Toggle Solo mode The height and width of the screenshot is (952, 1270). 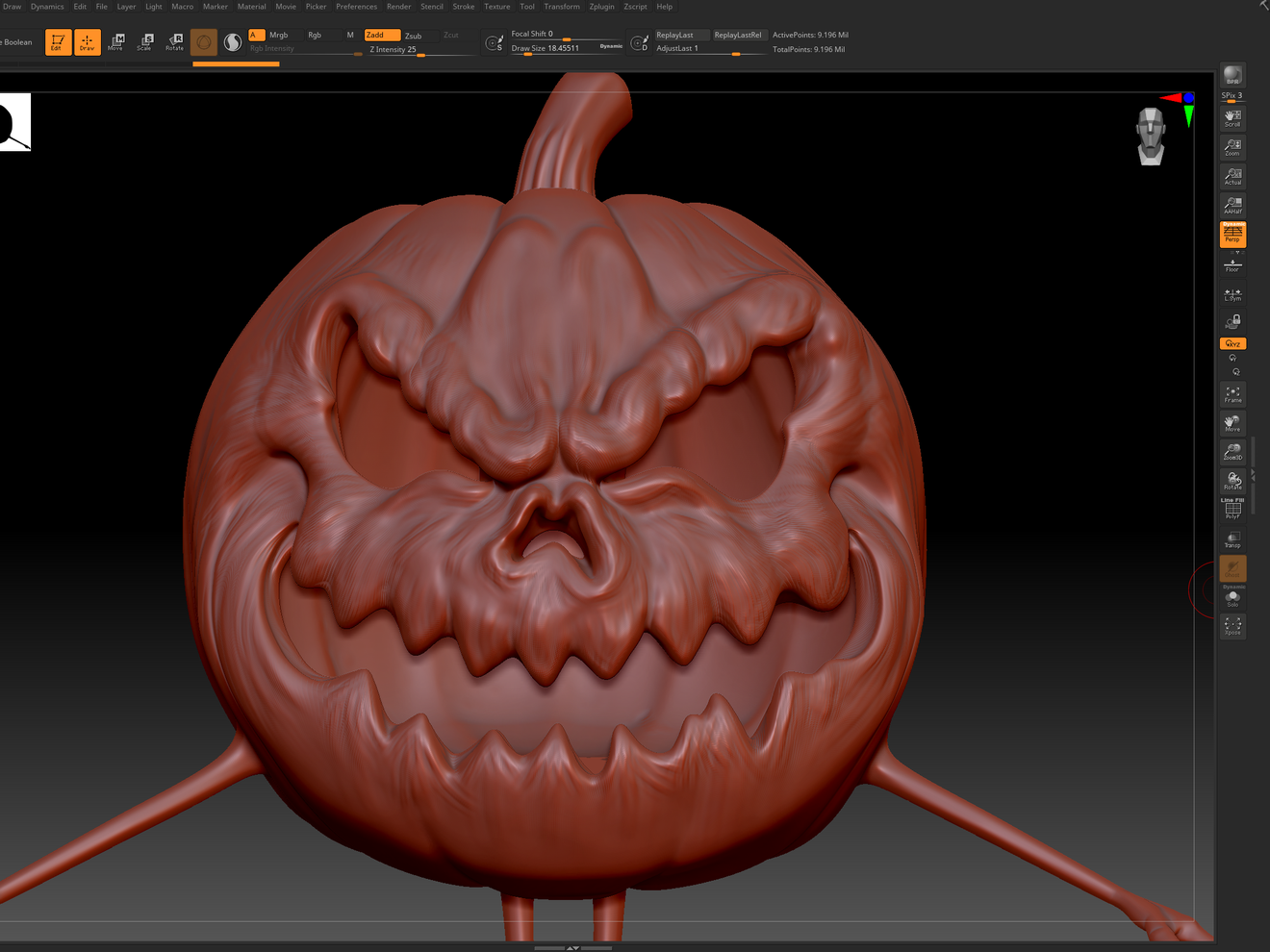(1232, 598)
